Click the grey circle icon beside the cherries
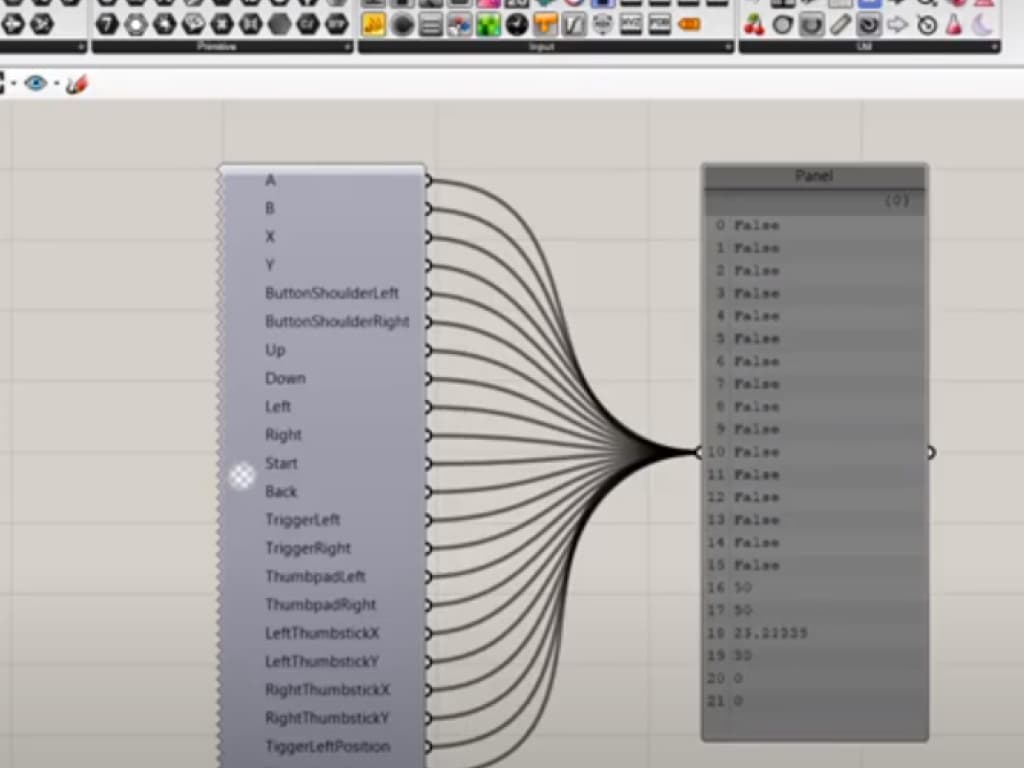Screen dimensions: 1024x768 click(782, 25)
